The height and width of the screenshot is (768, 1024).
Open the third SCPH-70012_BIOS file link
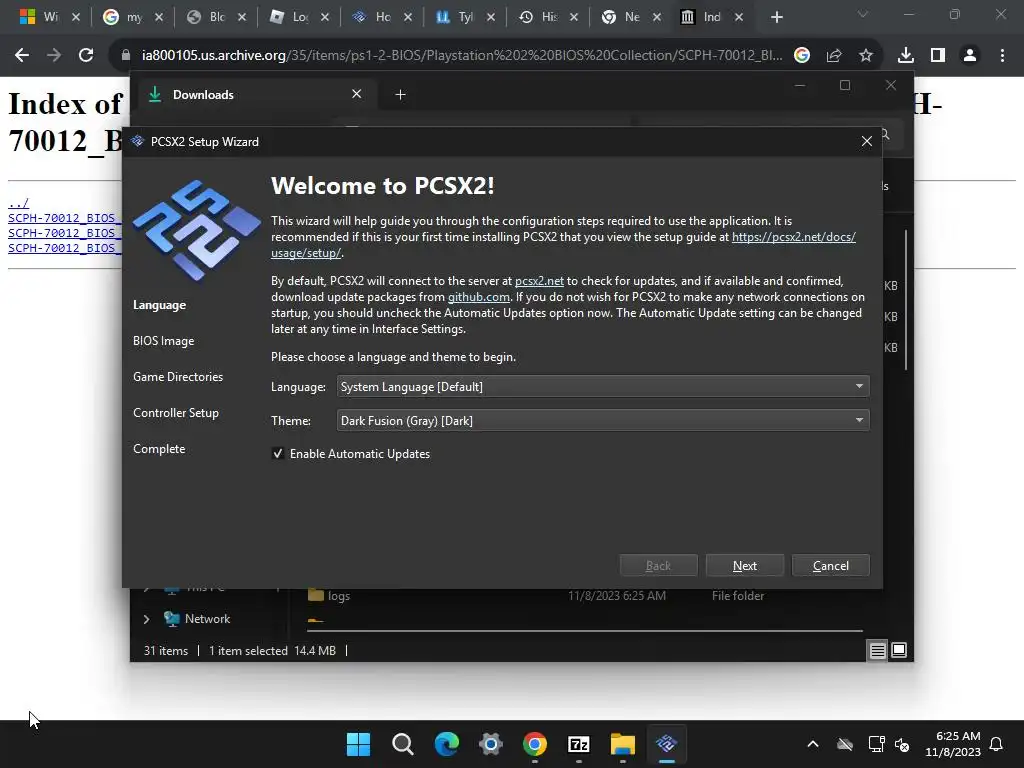[65, 248]
